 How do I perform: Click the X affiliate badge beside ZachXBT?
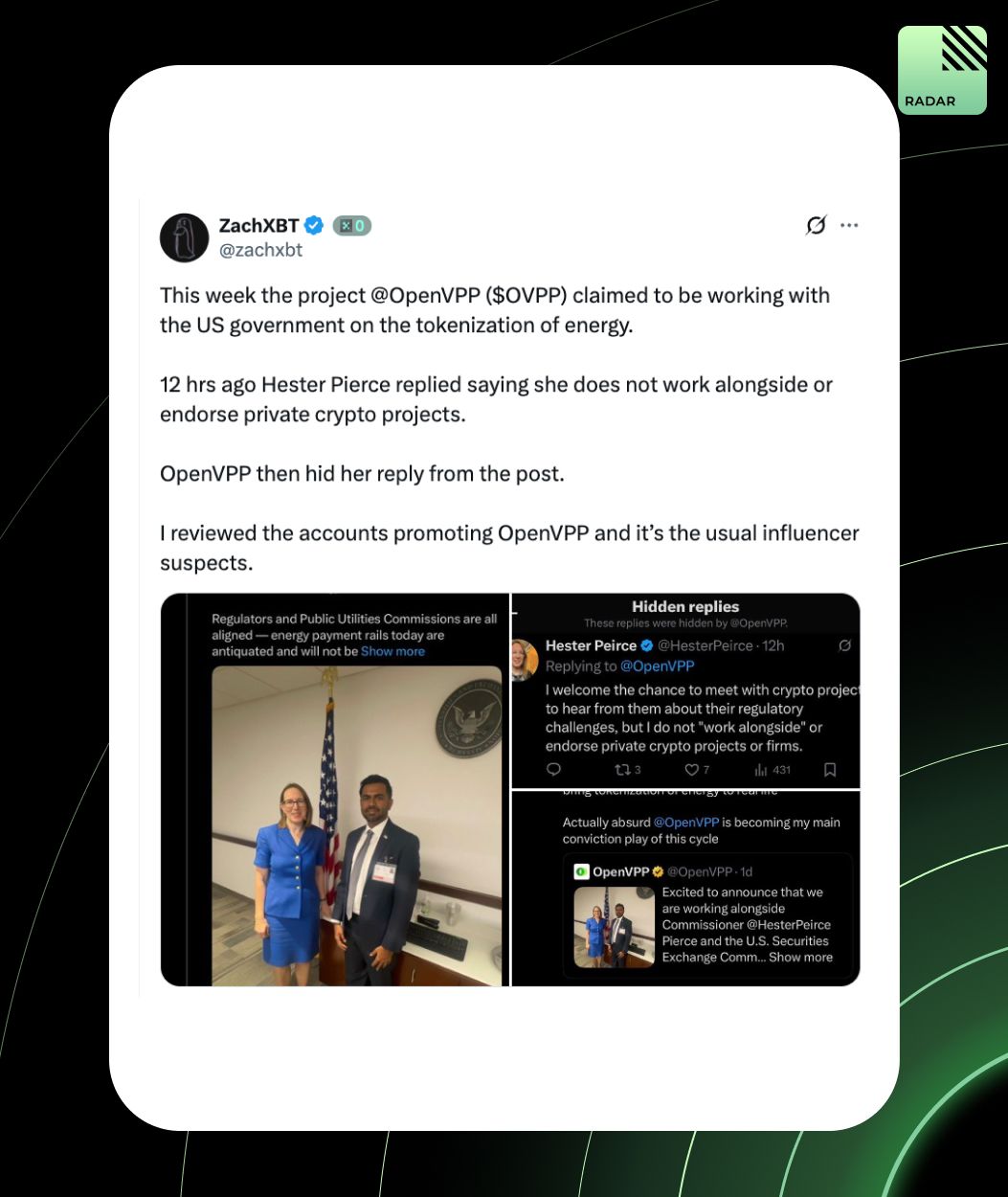point(352,226)
